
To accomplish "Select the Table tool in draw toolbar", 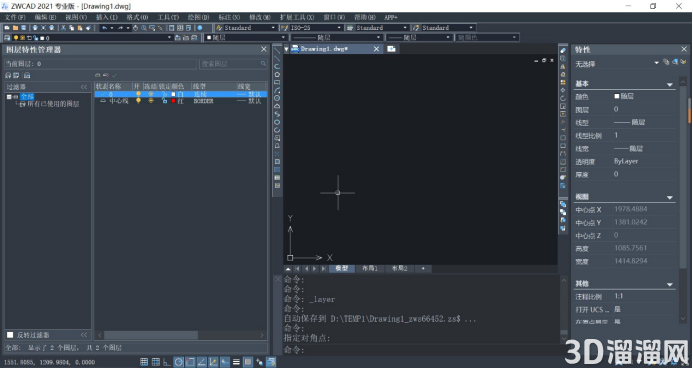I will tap(277, 177).
